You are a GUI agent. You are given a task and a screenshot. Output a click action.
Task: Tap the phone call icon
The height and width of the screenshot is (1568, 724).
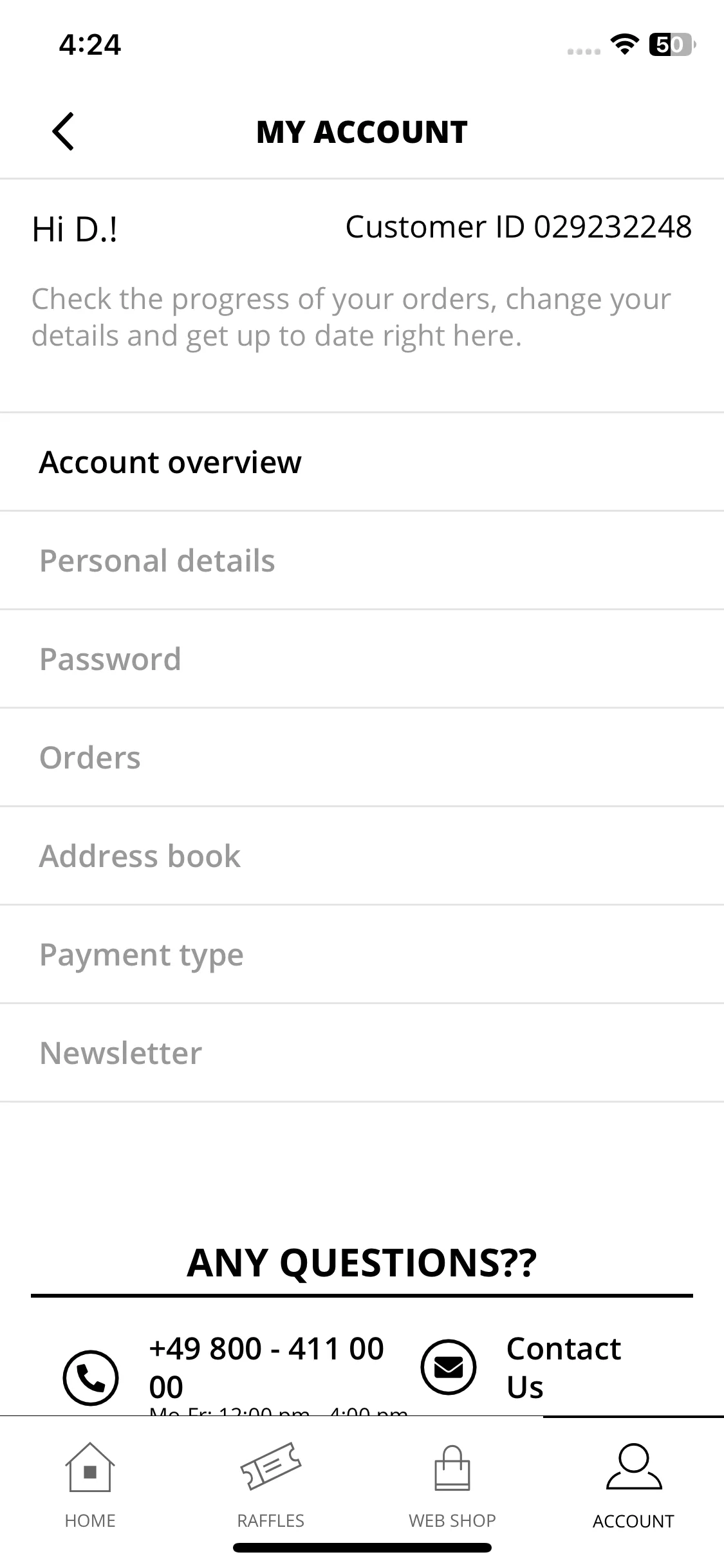point(91,1377)
